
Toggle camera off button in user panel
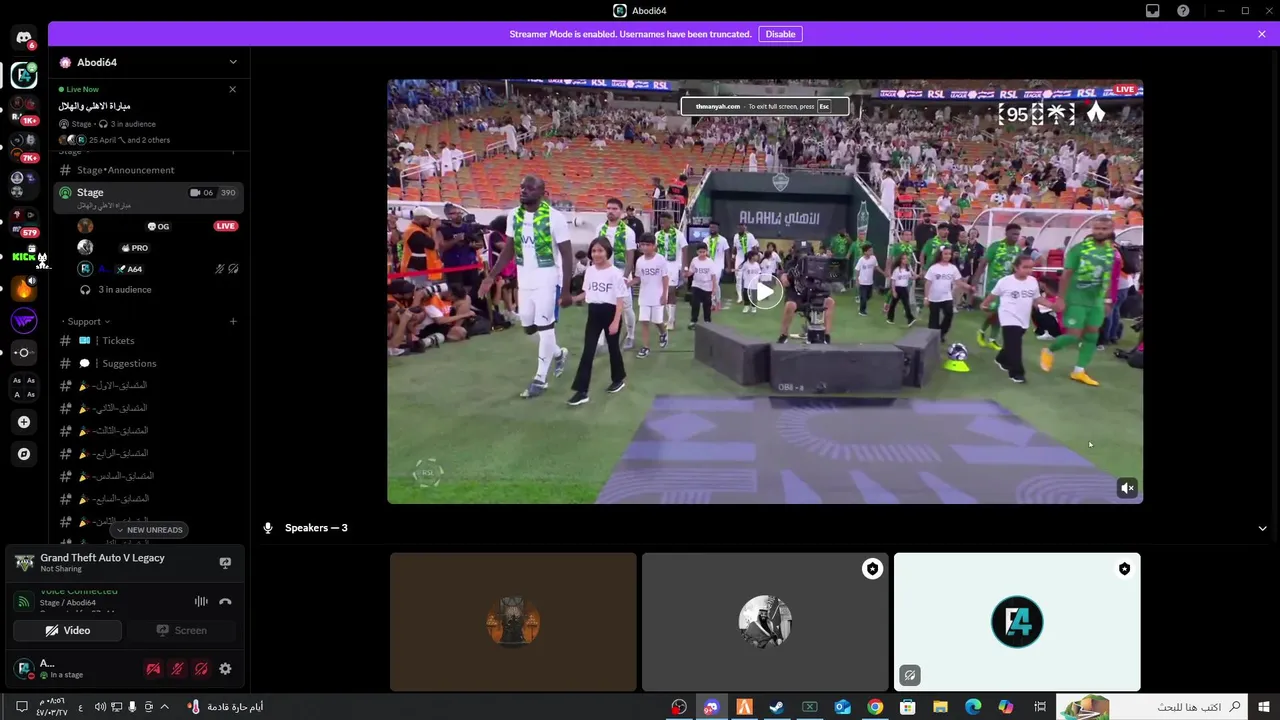pos(153,669)
